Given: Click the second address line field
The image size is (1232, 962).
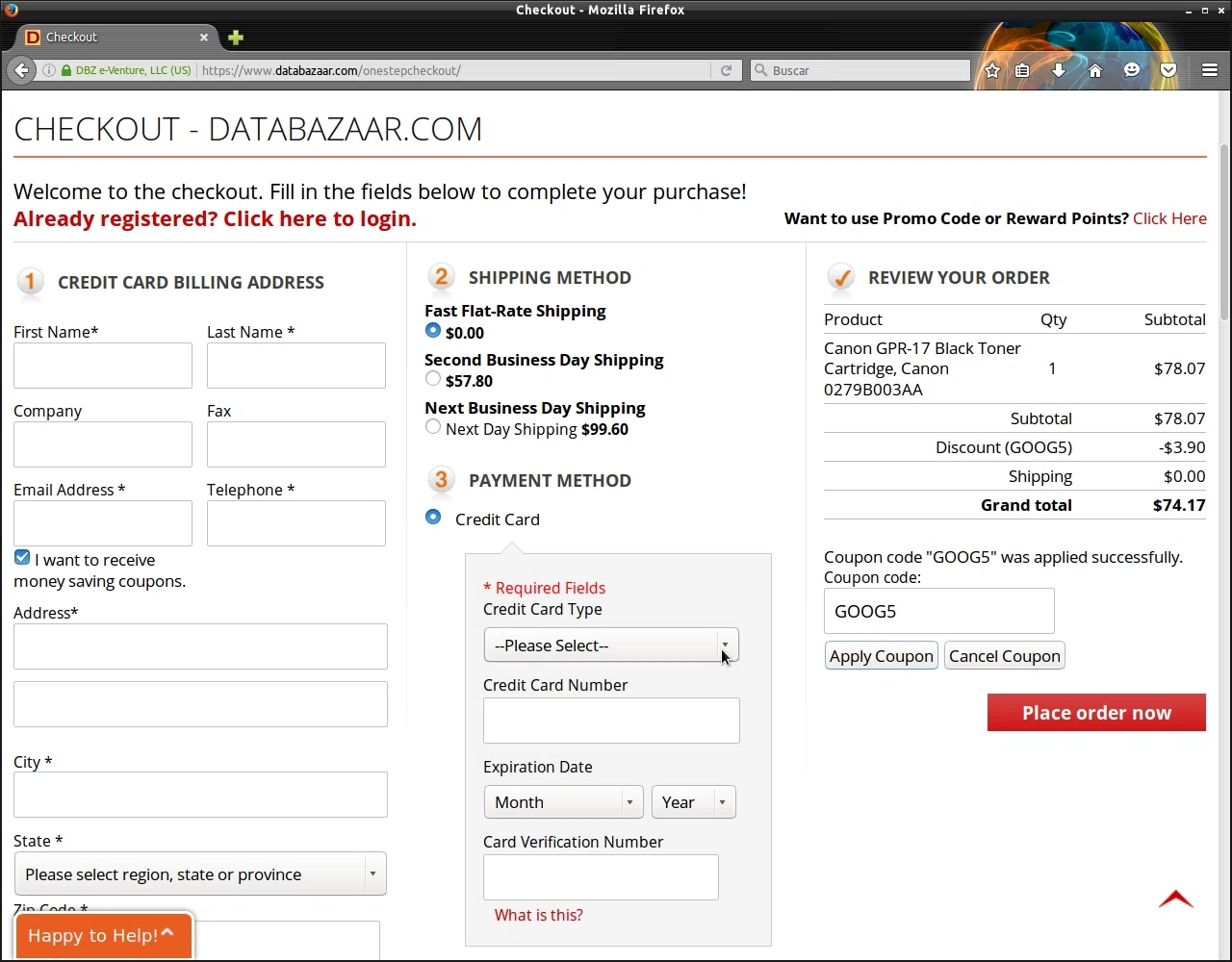Looking at the screenshot, I should tap(200, 704).
